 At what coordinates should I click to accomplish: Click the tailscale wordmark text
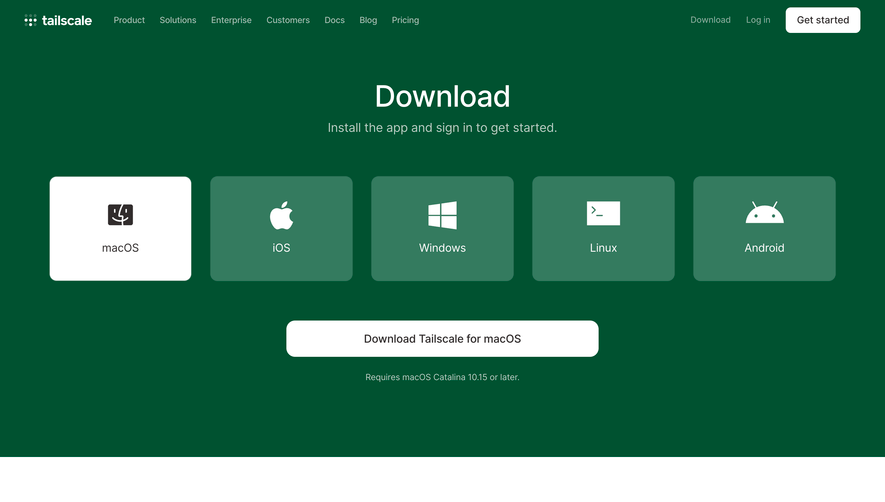coord(67,20)
